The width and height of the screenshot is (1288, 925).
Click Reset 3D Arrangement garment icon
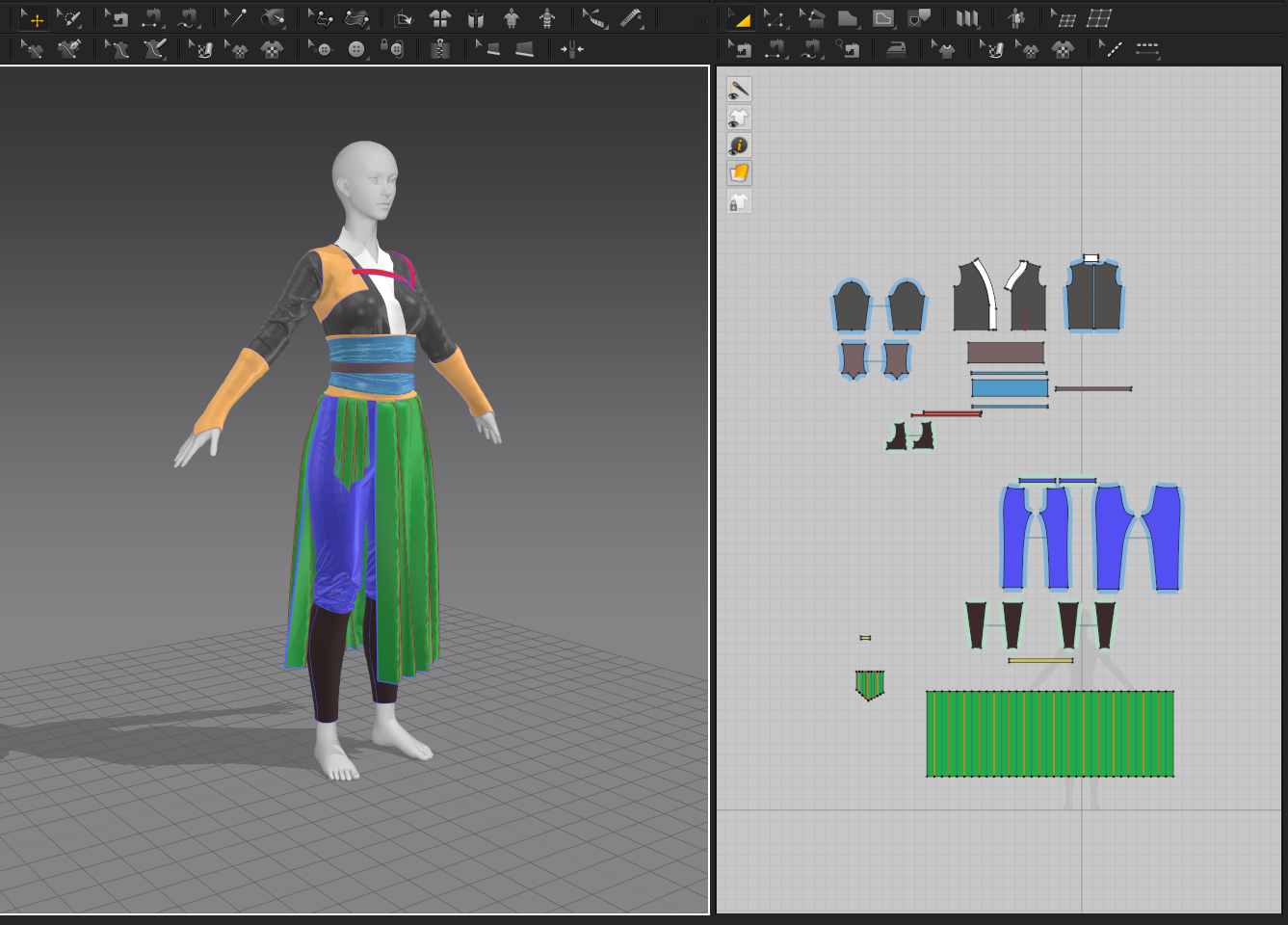pyautogui.click(x=440, y=18)
